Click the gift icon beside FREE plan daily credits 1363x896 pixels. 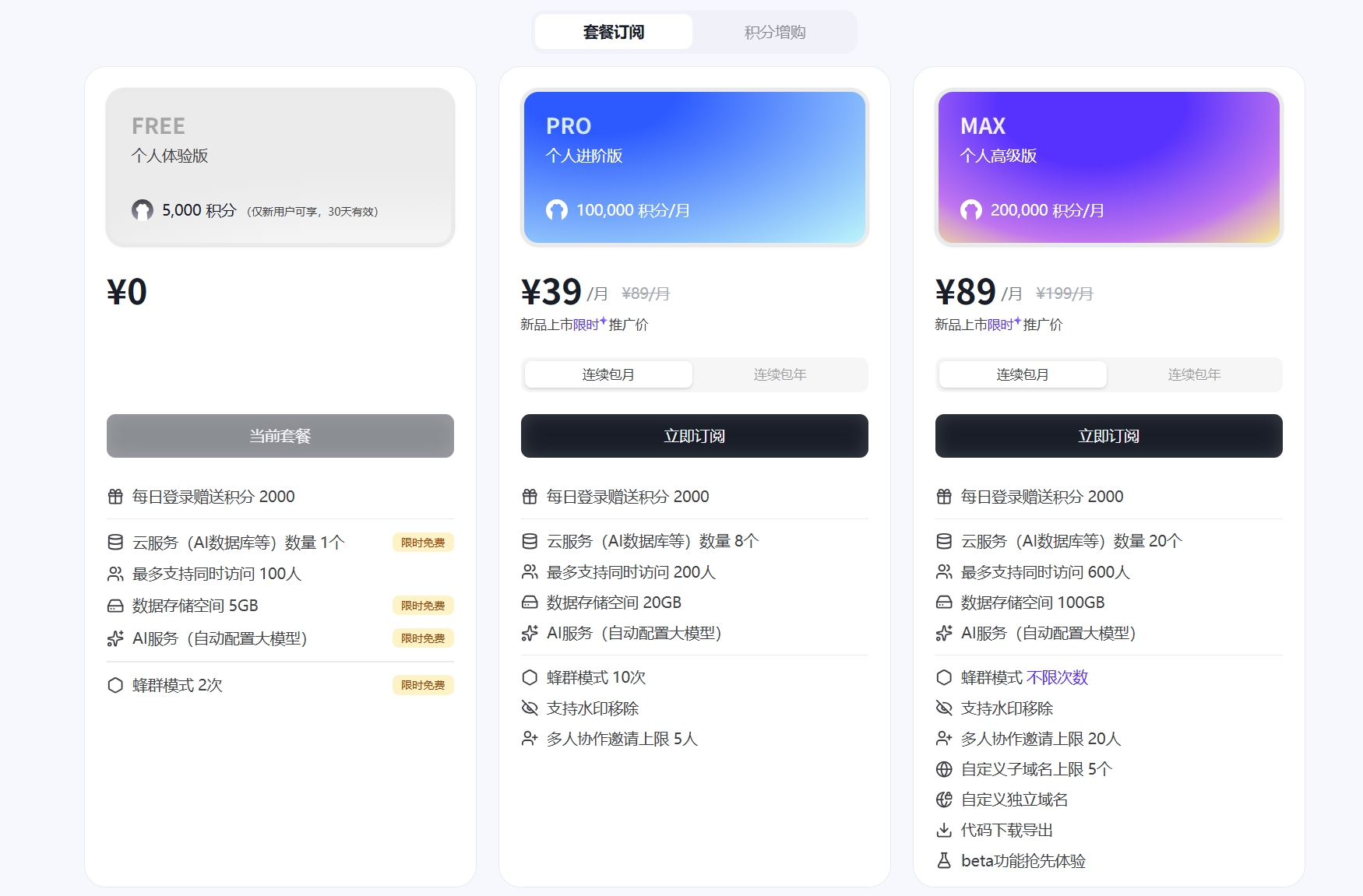pyautogui.click(x=114, y=496)
